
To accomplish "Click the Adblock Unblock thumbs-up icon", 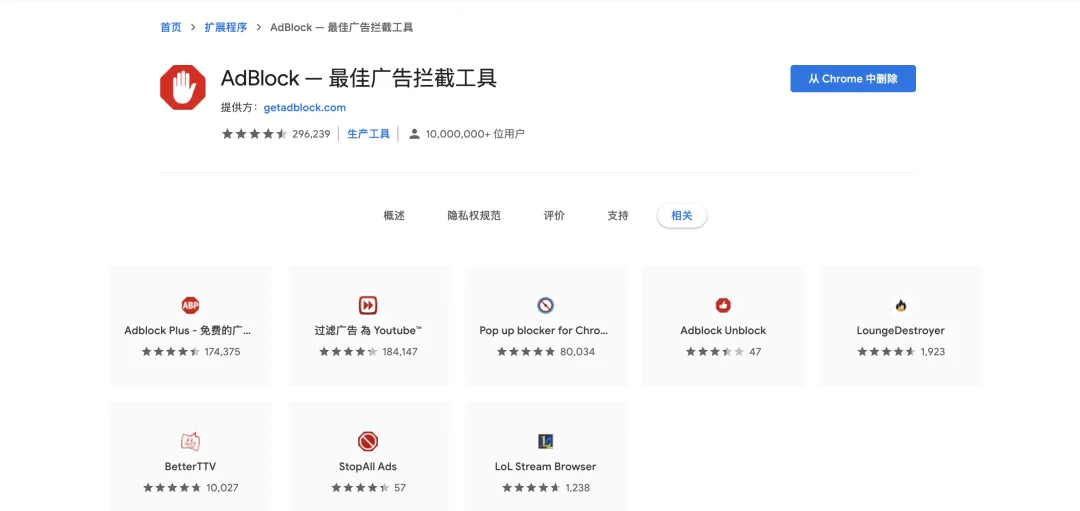I will coord(723,305).
